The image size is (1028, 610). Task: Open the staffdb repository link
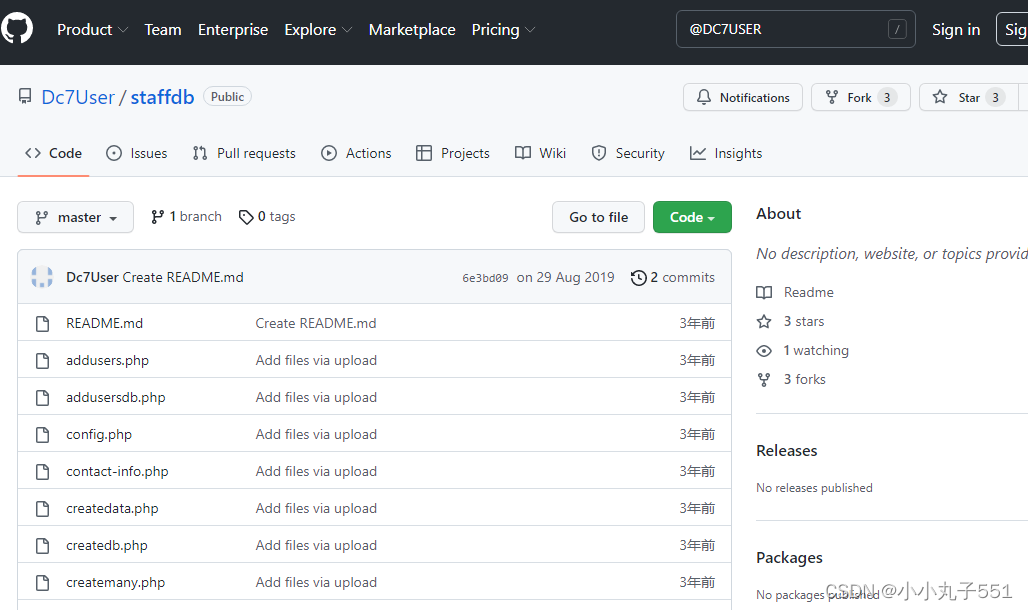[x=162, y=97]
